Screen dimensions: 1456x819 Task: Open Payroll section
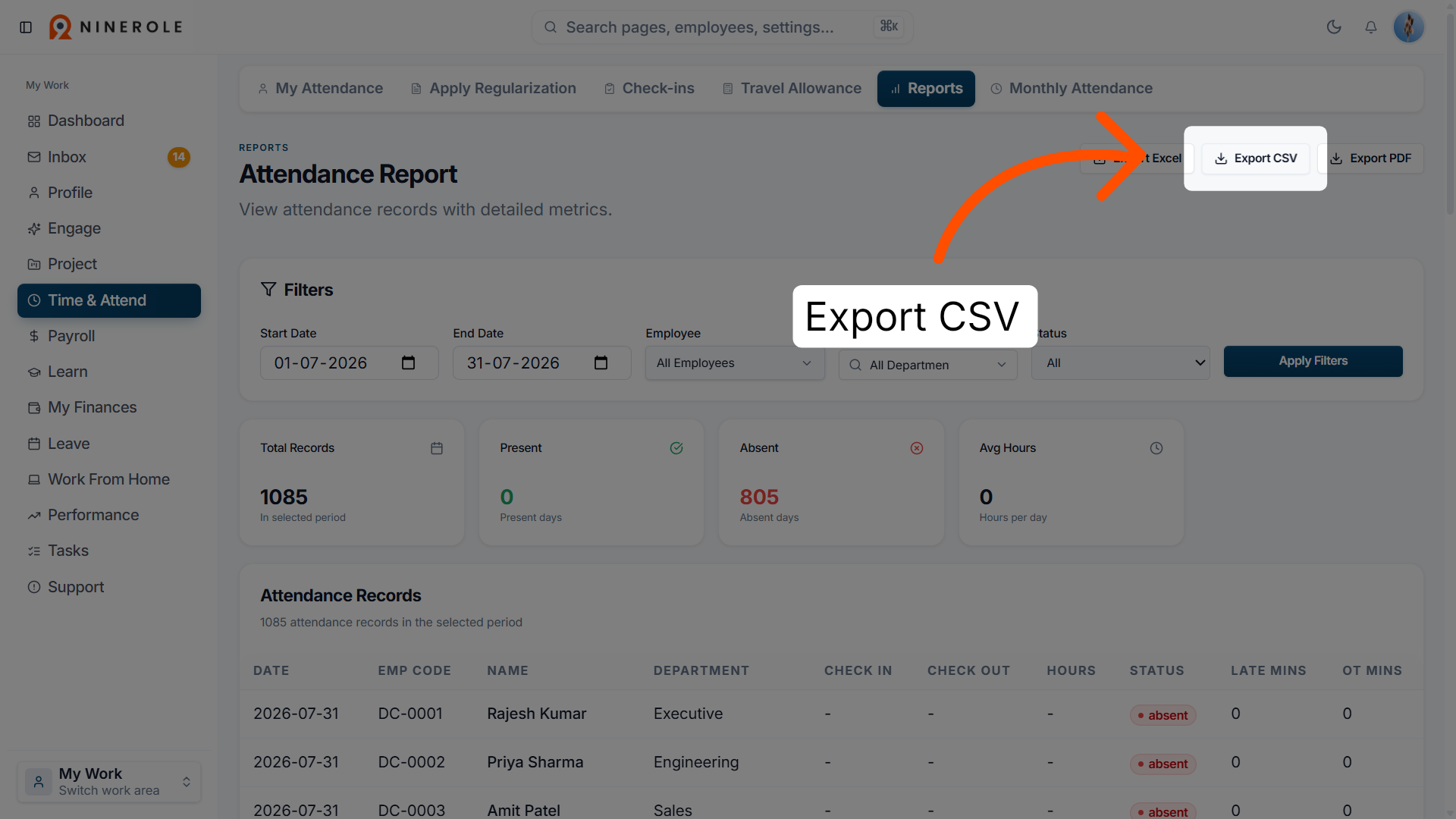pos(109,336)
